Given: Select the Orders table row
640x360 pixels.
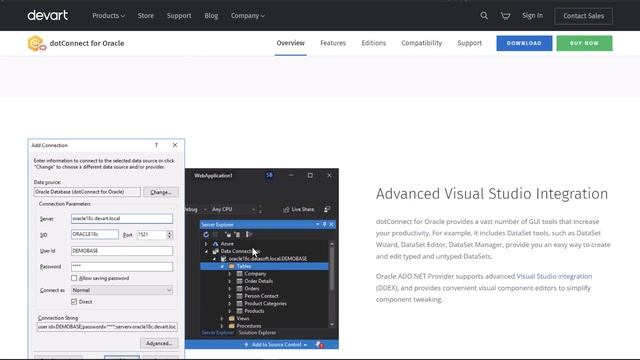Looking at the screenshot, I should click(252, 289).
